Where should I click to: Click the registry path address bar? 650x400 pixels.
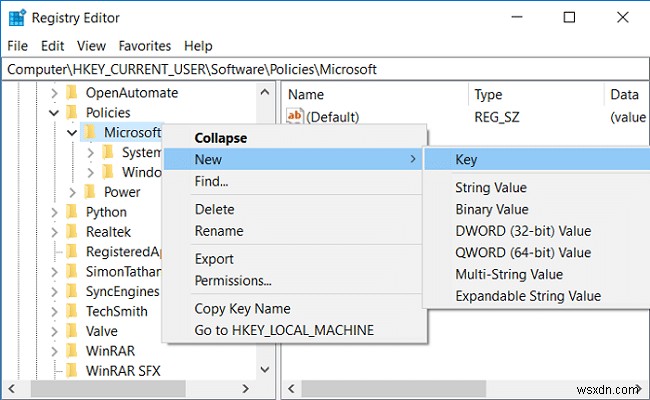tap(325, 68)
